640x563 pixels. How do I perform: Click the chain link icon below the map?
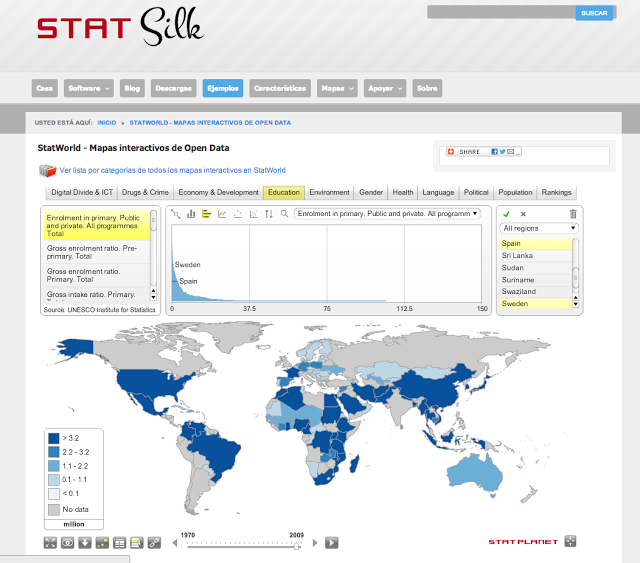[154, 543]
